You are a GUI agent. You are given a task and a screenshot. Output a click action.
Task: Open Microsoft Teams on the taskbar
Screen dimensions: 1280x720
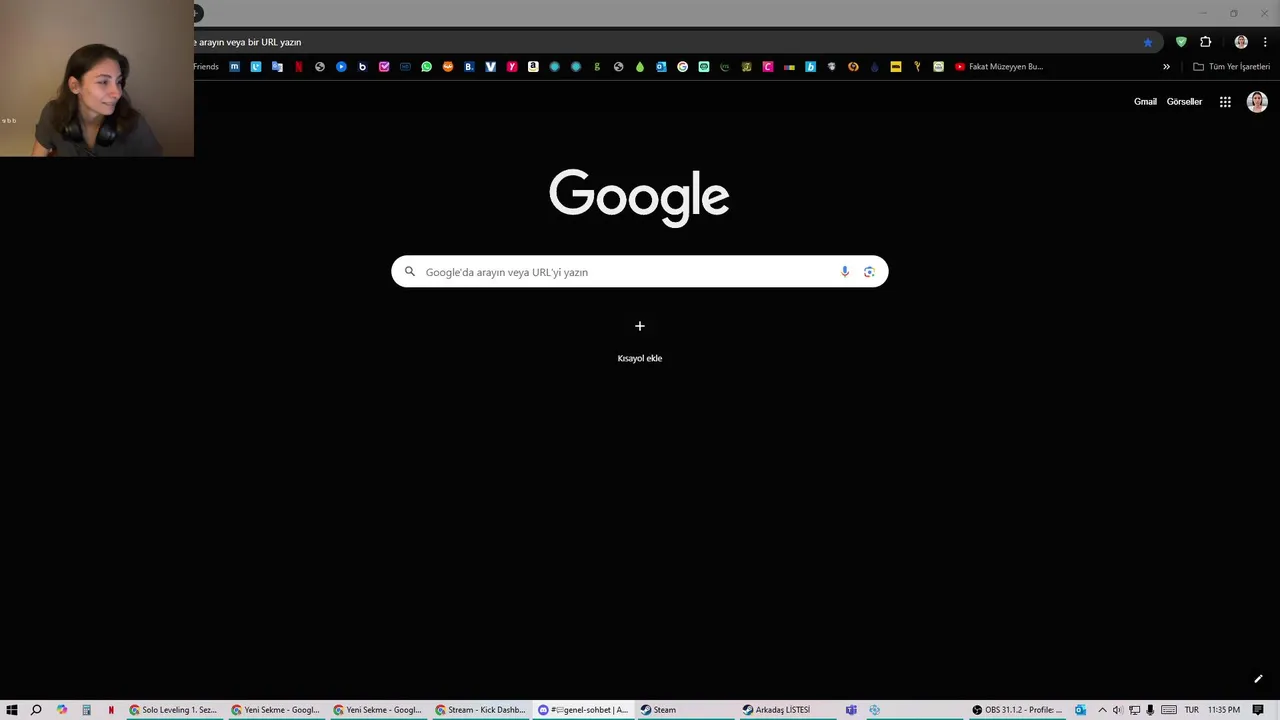point(851,710)
